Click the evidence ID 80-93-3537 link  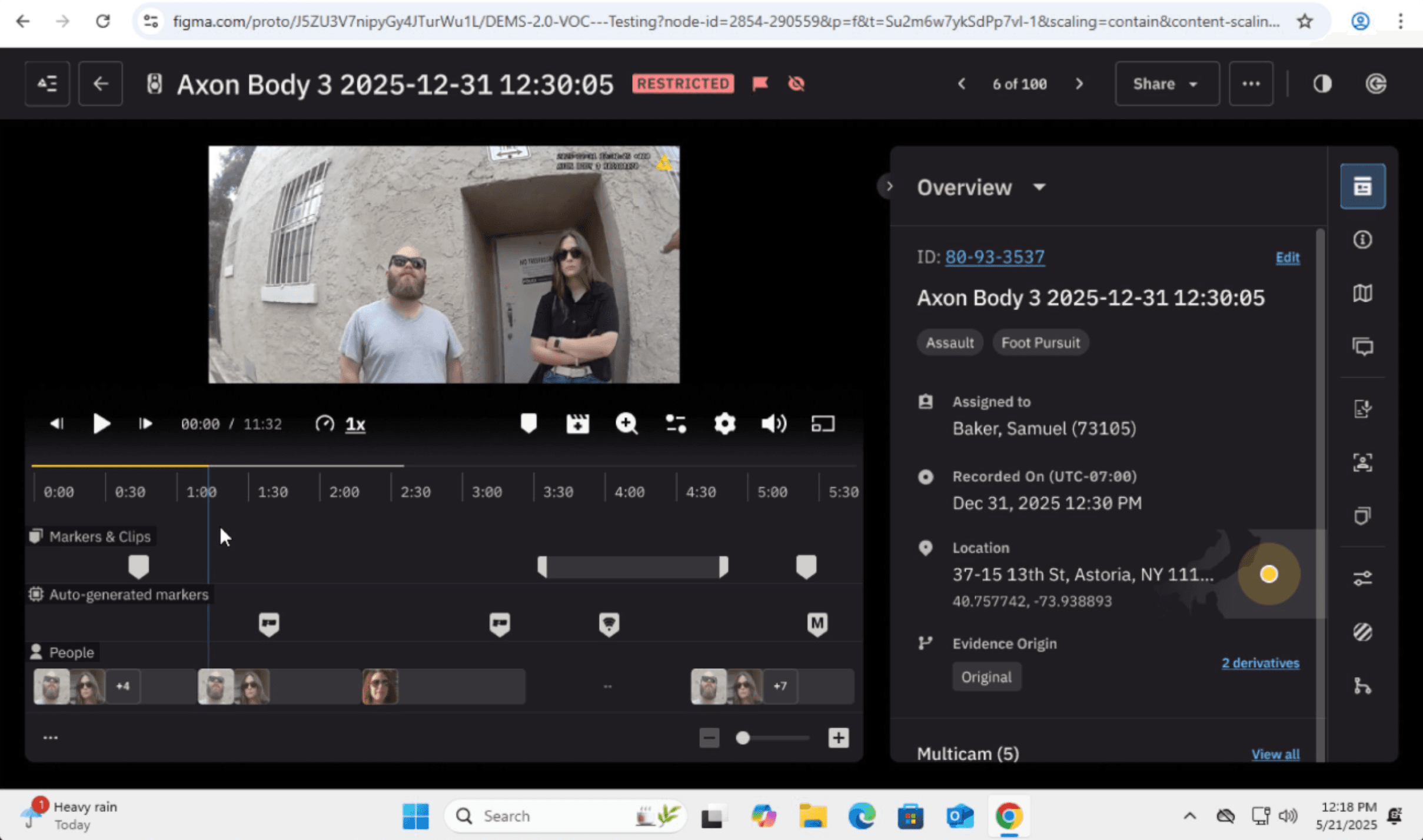(994, 257)
